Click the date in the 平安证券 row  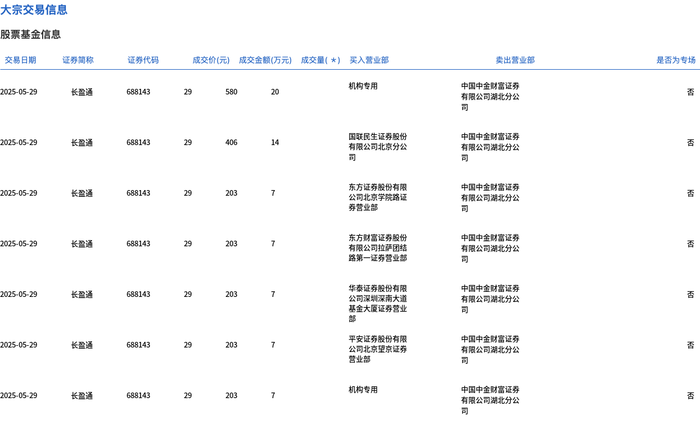click(x=19, y=345)
